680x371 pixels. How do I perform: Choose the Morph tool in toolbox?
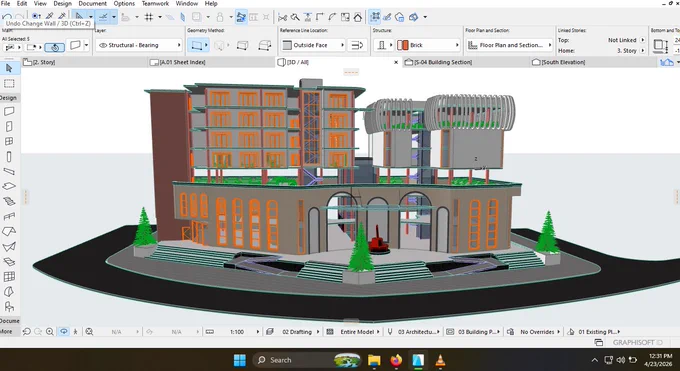(9, 292)
